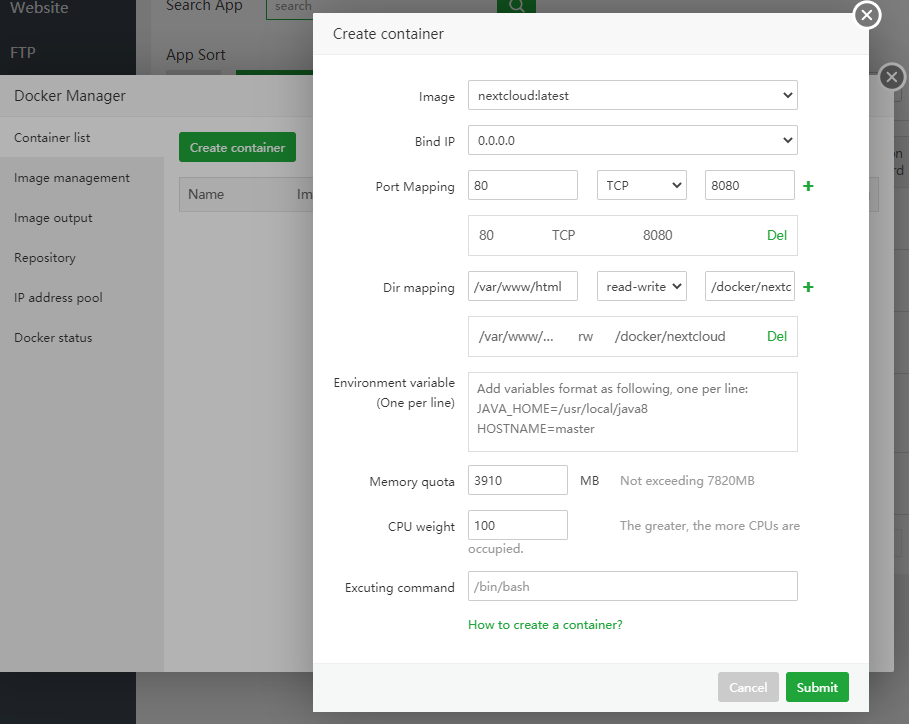909x724 pixels.
Task: Click the green plus next to Dir mapping
Action: (808, 287)
